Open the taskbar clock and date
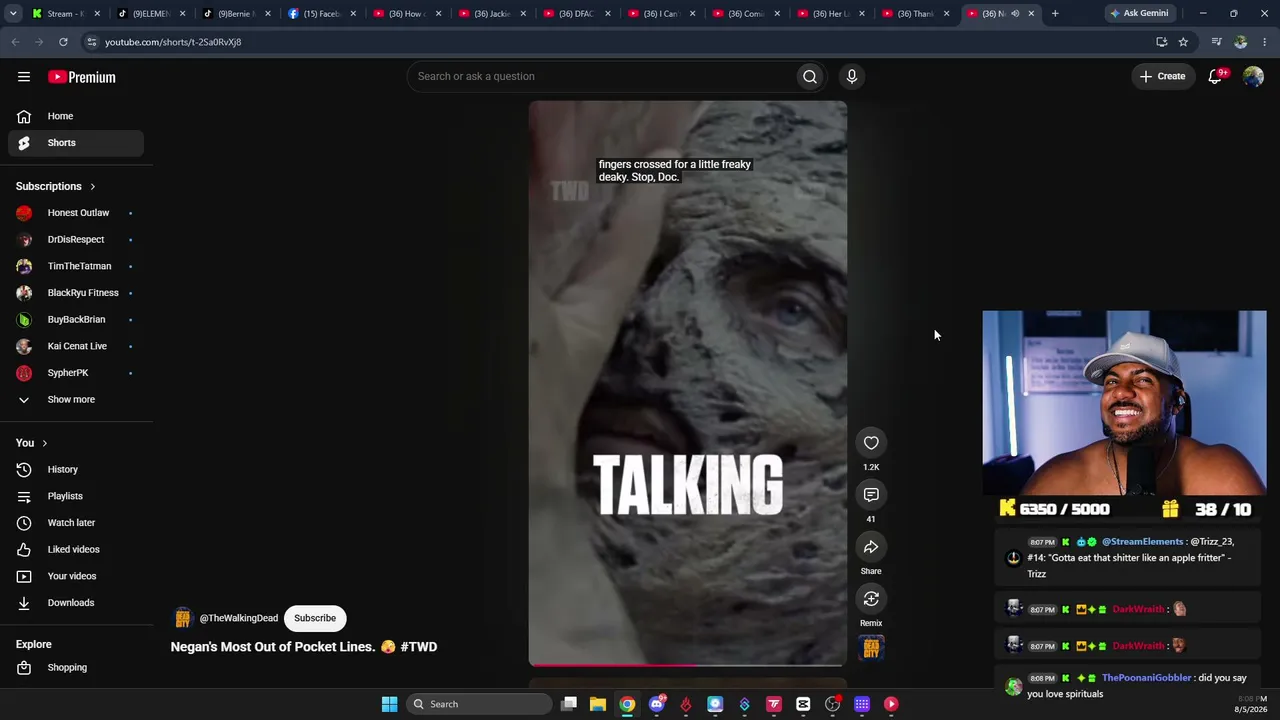This screenshot has width=1280, height=720. (1250, 704)
